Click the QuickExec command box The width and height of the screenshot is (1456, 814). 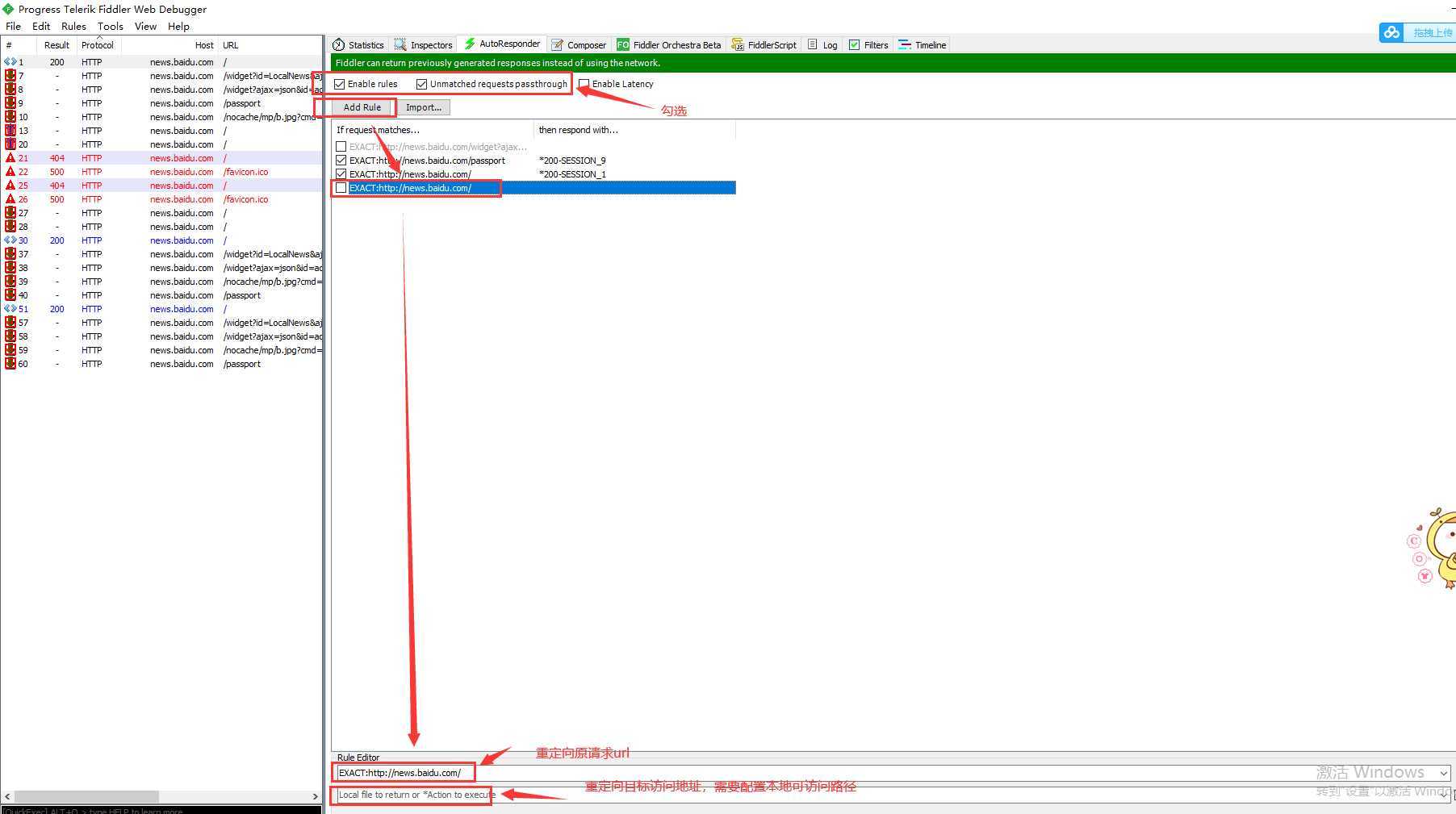coord(161,810)
